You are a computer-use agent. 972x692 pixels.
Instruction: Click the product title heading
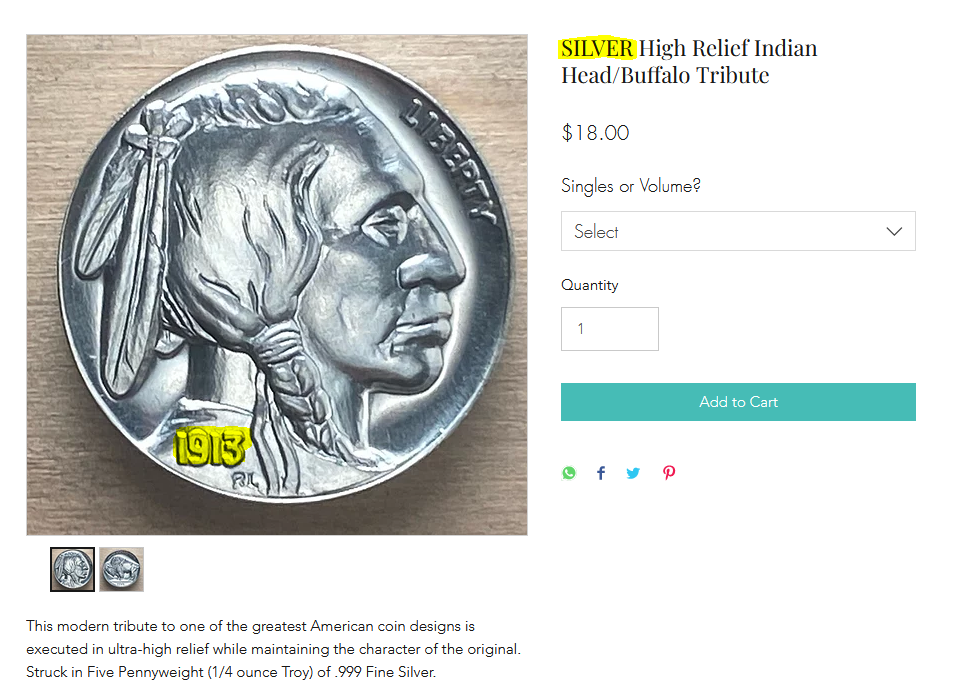pos(689,61)
